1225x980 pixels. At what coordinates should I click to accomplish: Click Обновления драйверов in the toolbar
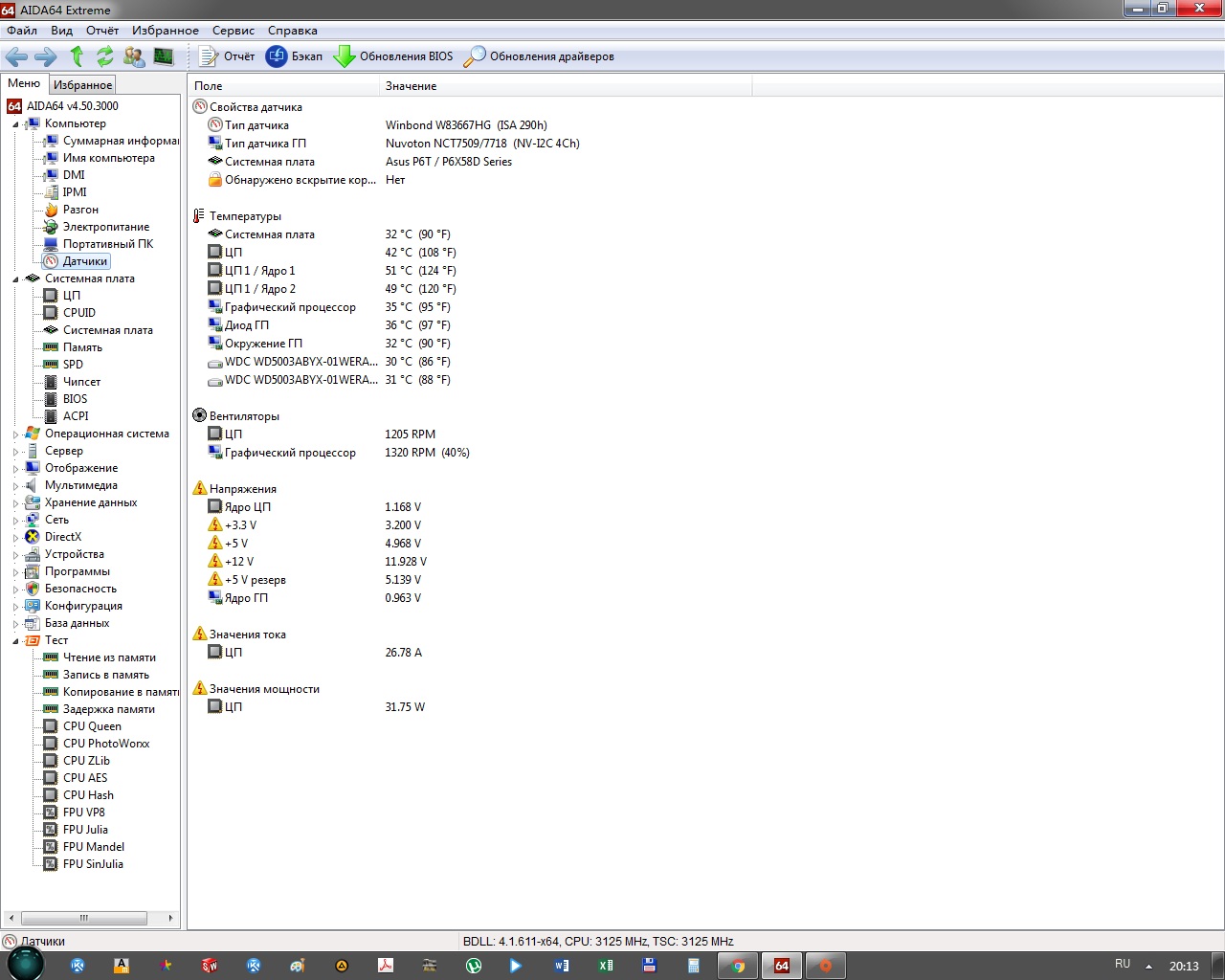(x=539, y=56)
